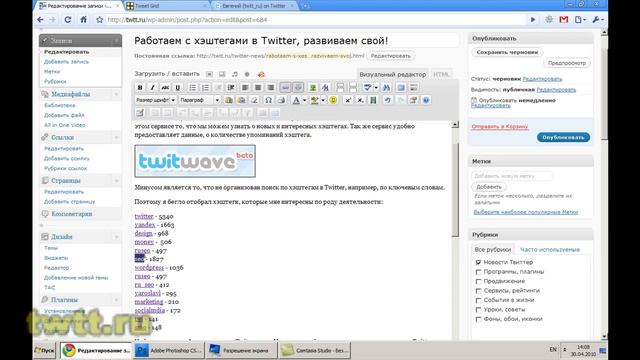This screenshot has height=360, width=640.
Task: Expand the Плагины sidebar menu arrow
Action: (x=116, y=300)
